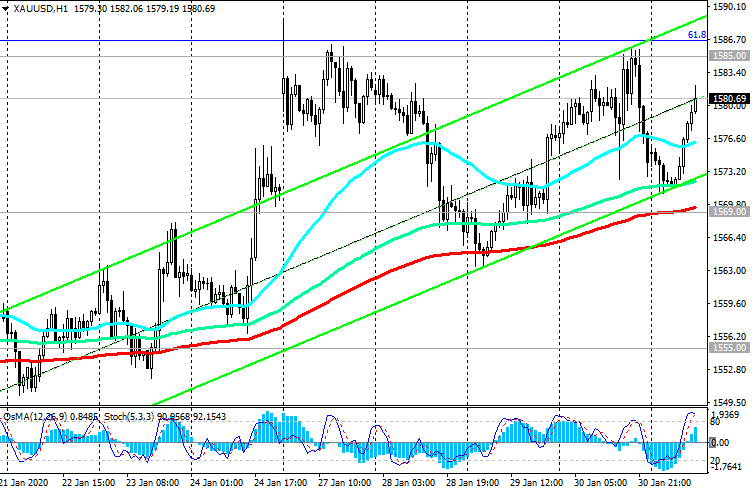Click the 24 Jan 17:00 time label
This screenshot has height=494, width=752.
pos(281,482)
